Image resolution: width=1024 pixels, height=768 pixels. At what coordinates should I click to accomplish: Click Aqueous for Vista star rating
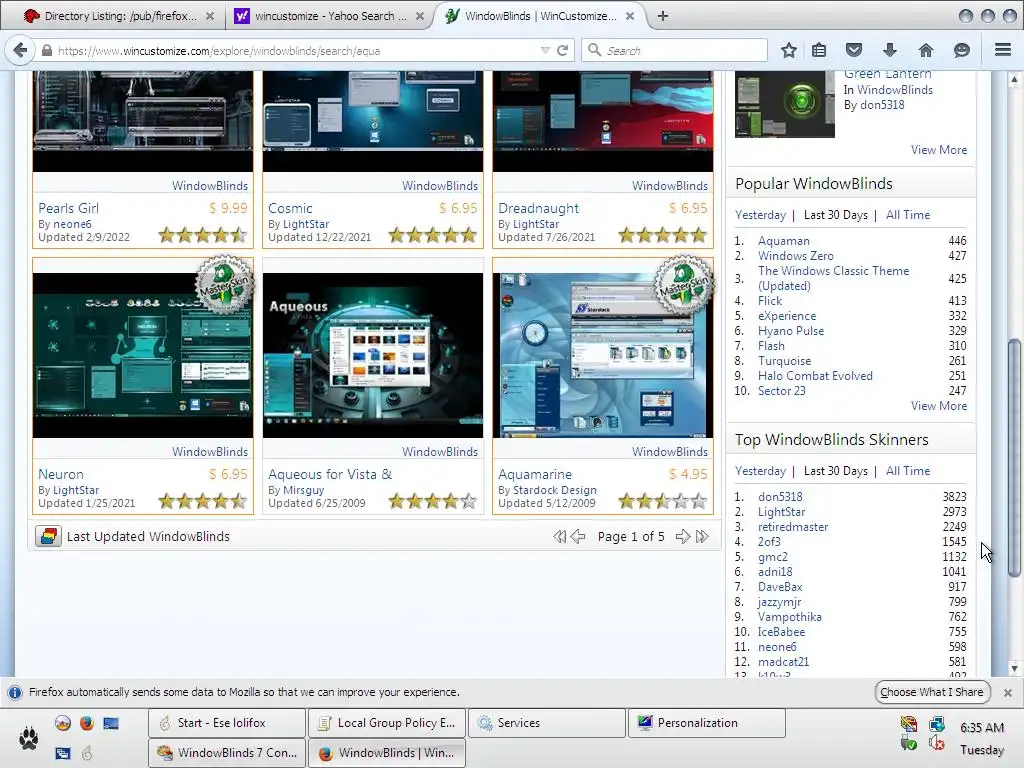click(433, 502)
